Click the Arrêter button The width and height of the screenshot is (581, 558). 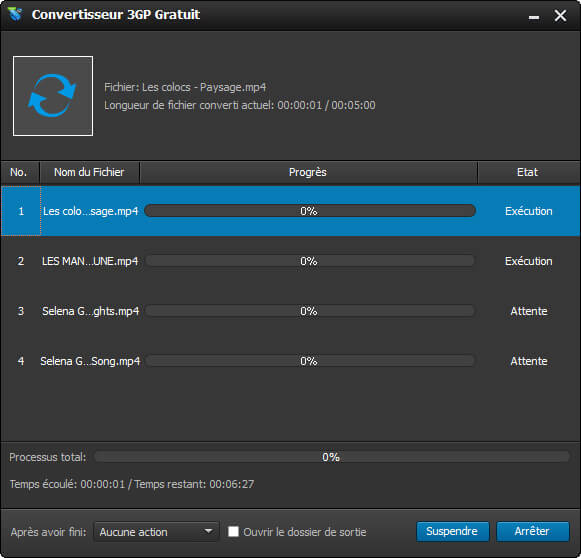[532, 531]
